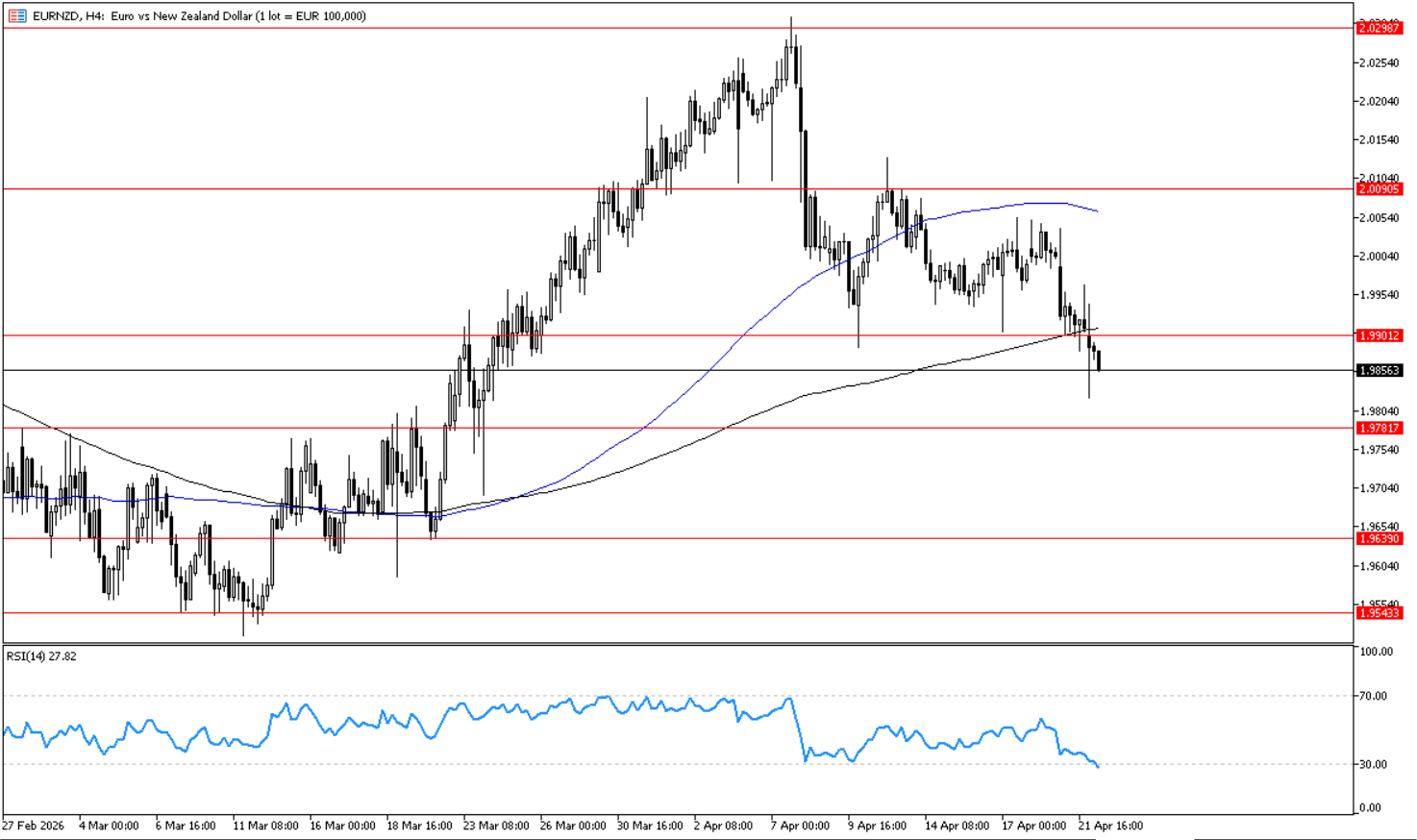Click the chart icon beside EURNZD title
Viewport: 1417px width, 840px height.
click(17, 15)
